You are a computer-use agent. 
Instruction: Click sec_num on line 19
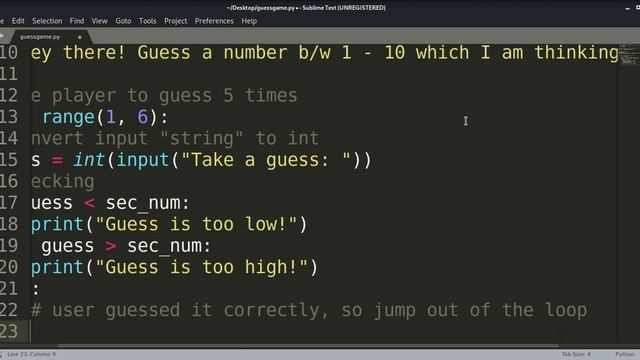point(164,246)
